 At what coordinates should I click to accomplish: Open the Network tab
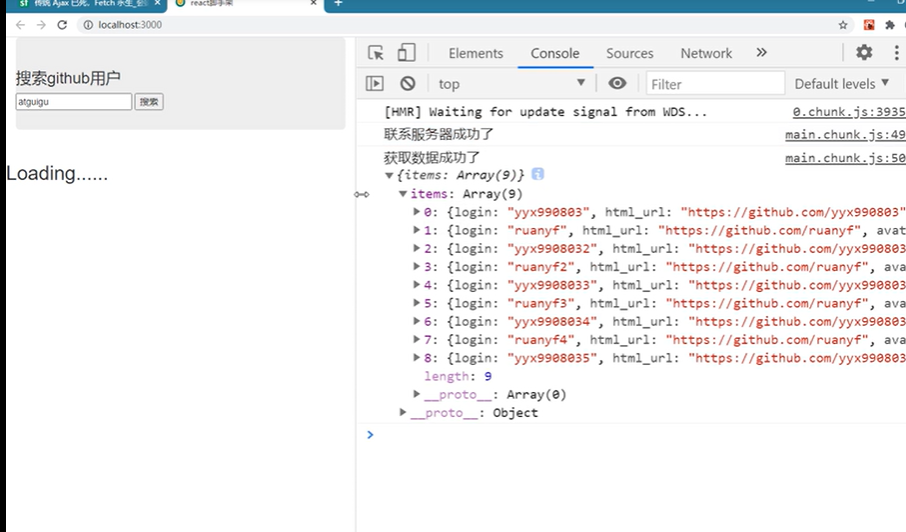[706, 53]
